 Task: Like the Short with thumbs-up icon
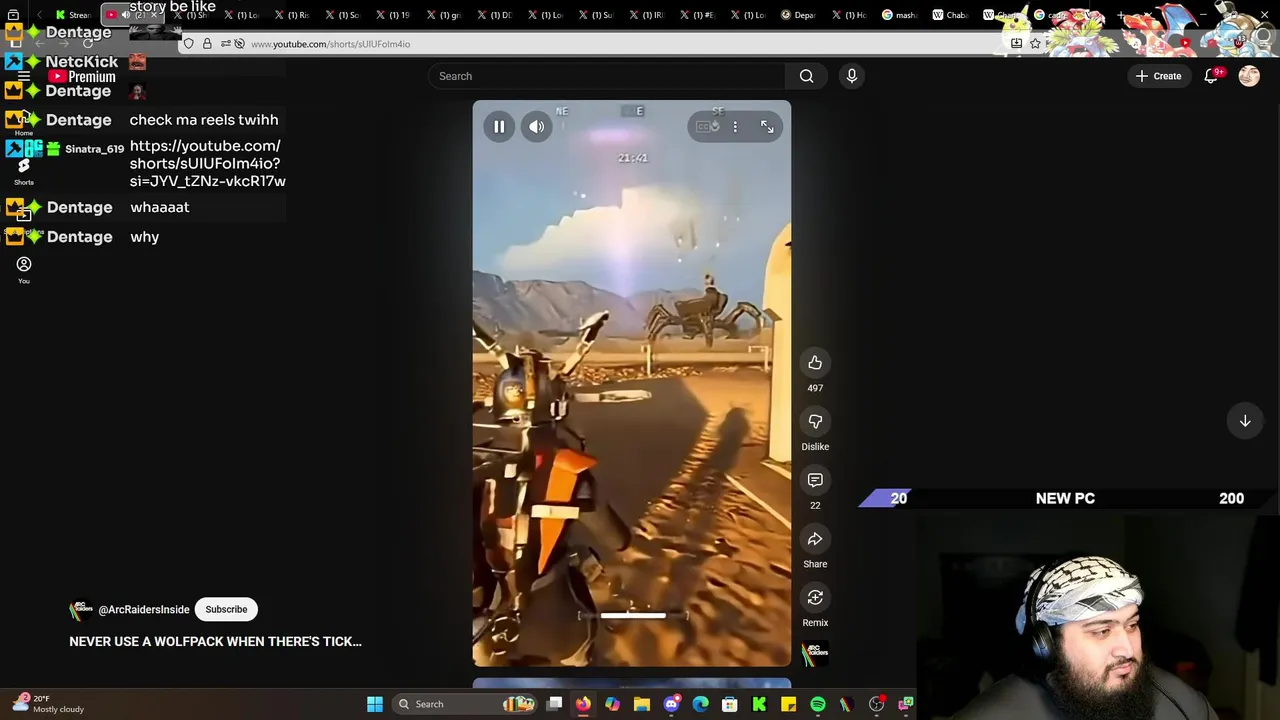pos(815,363)
